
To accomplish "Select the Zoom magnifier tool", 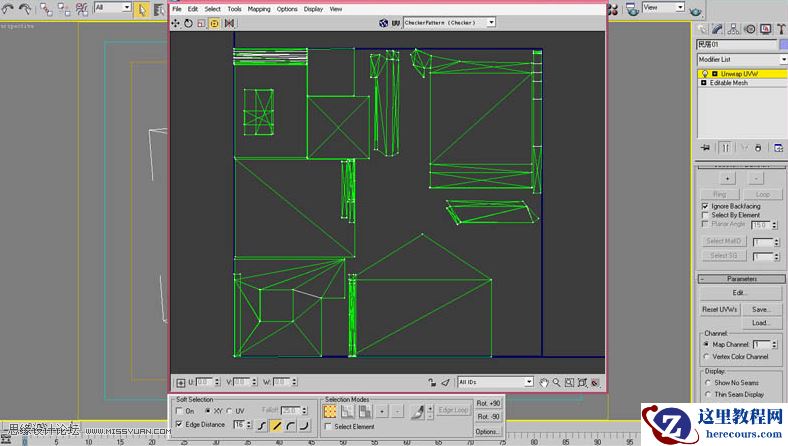I will coord(556,383).
